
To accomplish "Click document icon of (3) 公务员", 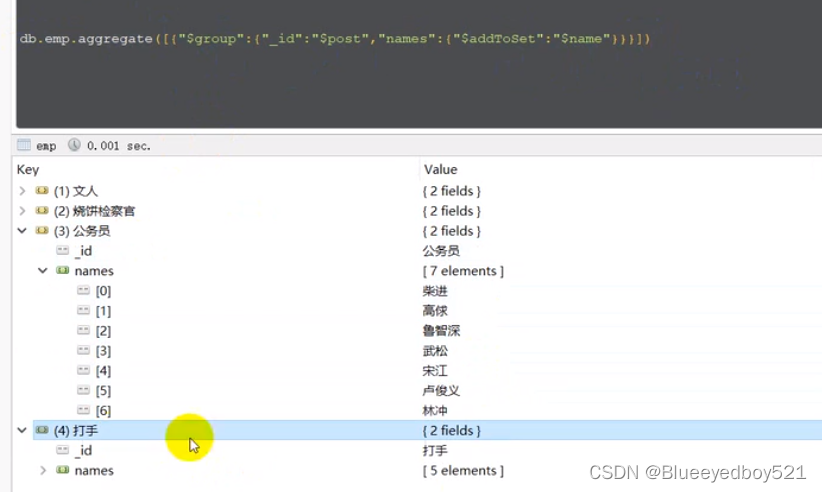I will [42, 230].
